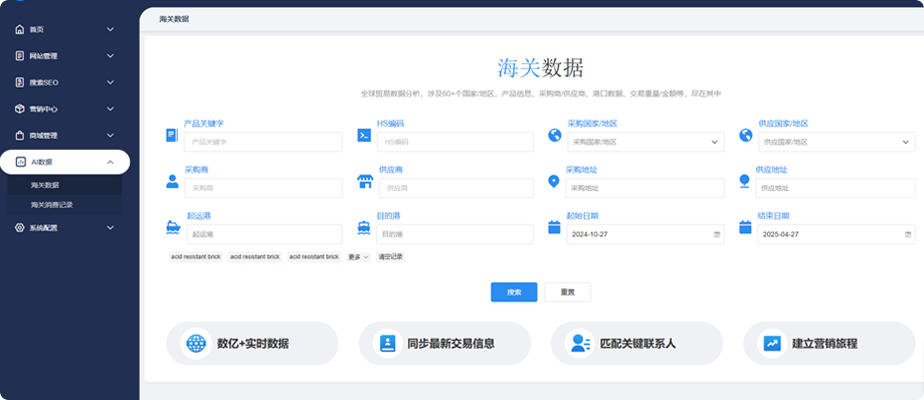Expand the 更多 search history dropdown

(359, 257)
